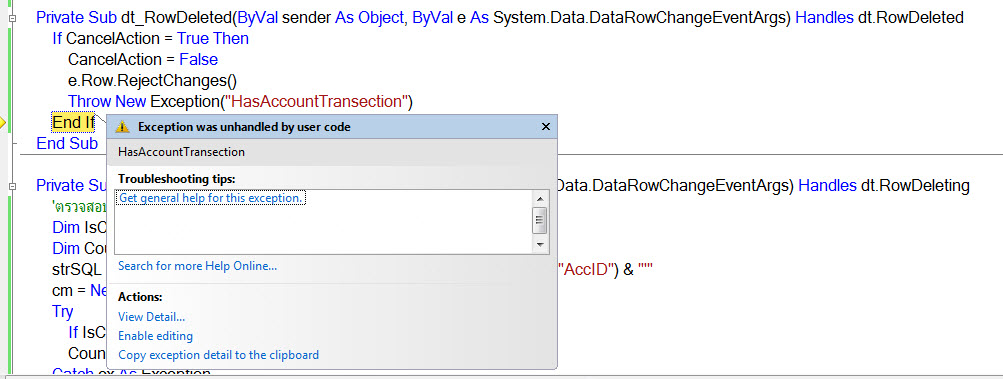1003x379 pixels.
Task: Close the exception helper popup
Action: pos(546,127)
